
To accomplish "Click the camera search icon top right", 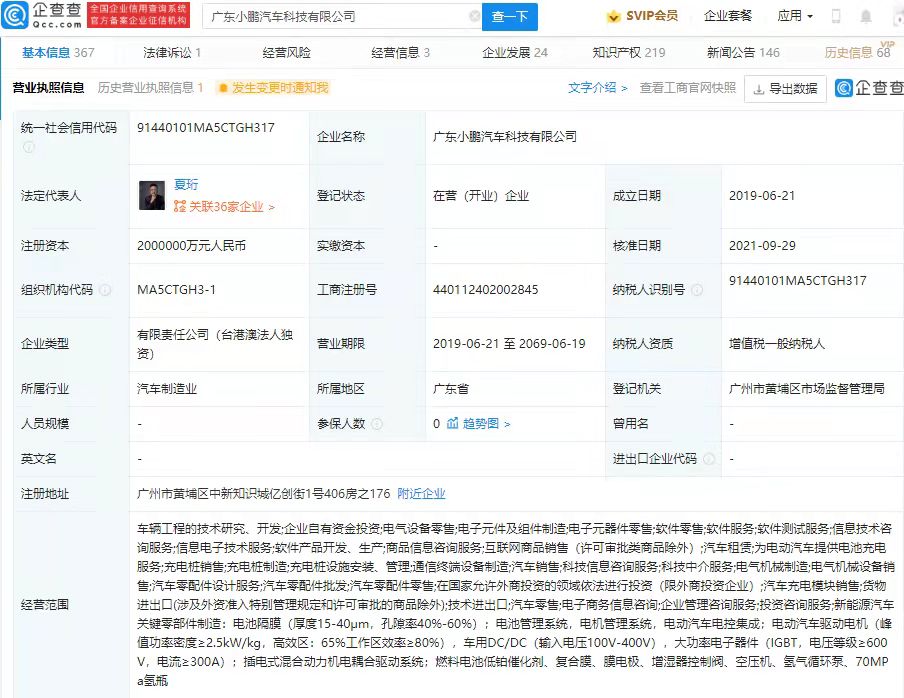I will [896, 15].
